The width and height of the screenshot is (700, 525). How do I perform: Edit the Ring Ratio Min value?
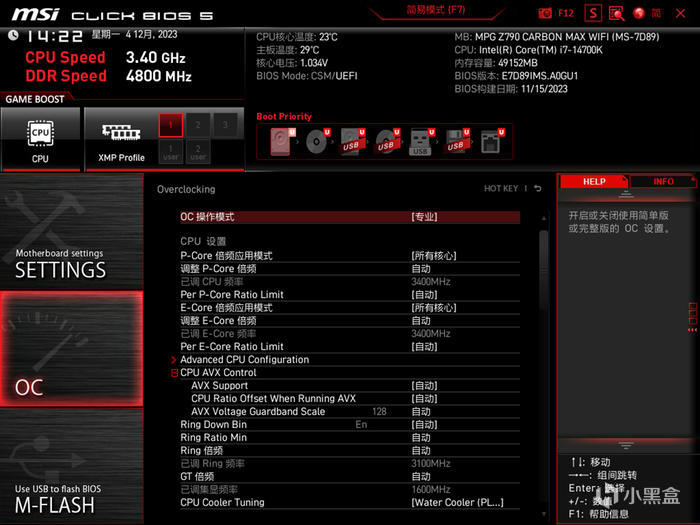pos(350,438)
